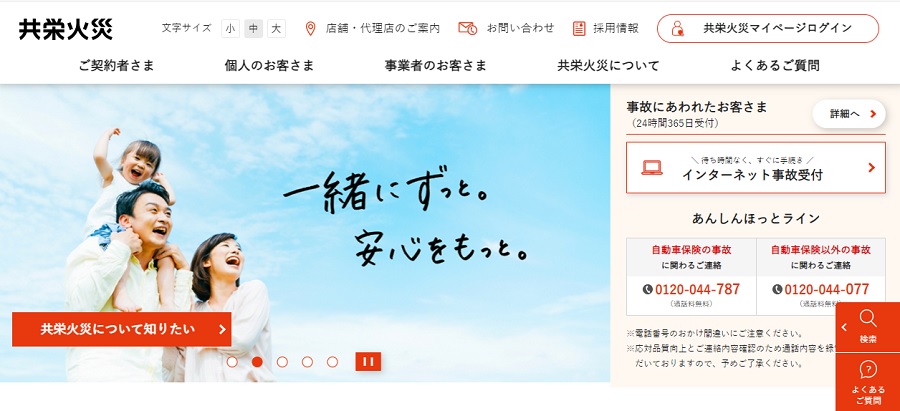Click the laptop icon for internet accident report
Viewport: 900px width, 411px height.
(x=652, y=168)
